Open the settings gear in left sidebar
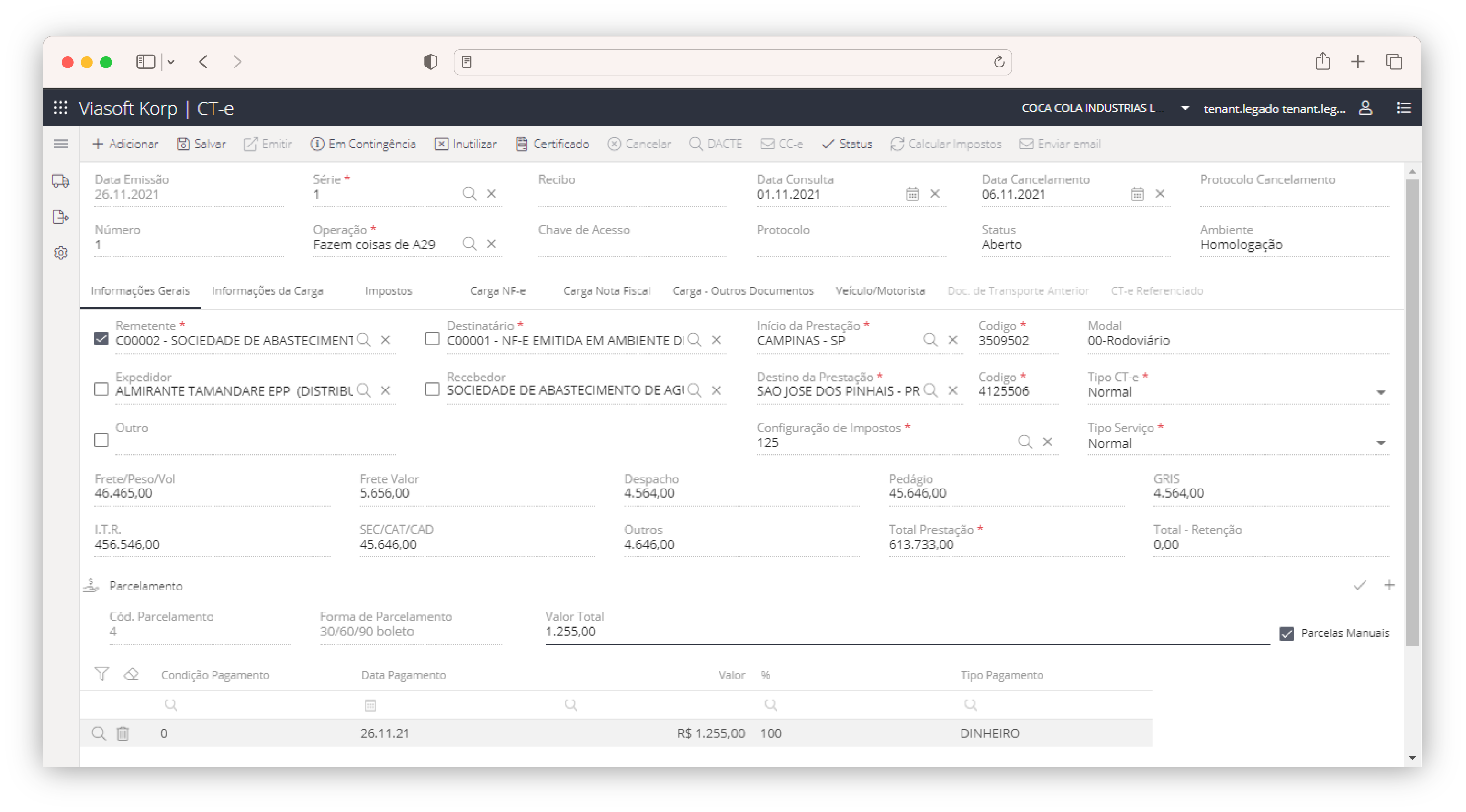 (60, 253)
